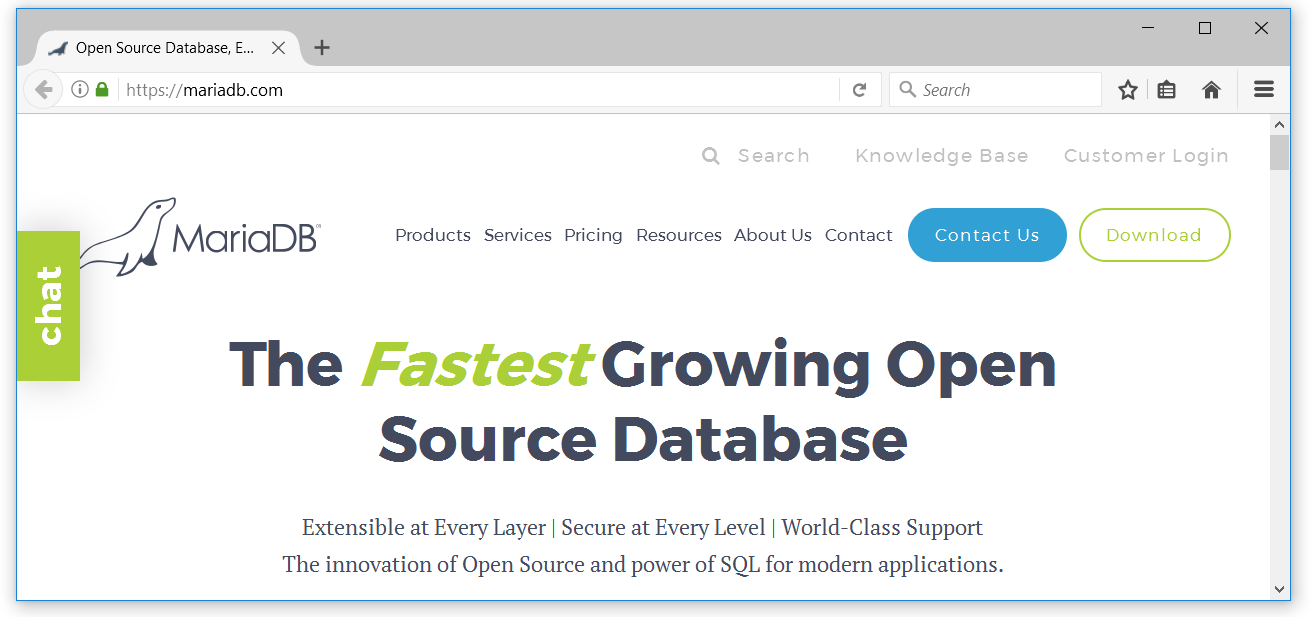Viewport: 1313px width, 617px height.
Task: Open the Customer Login link
Action: point(1146,156)
